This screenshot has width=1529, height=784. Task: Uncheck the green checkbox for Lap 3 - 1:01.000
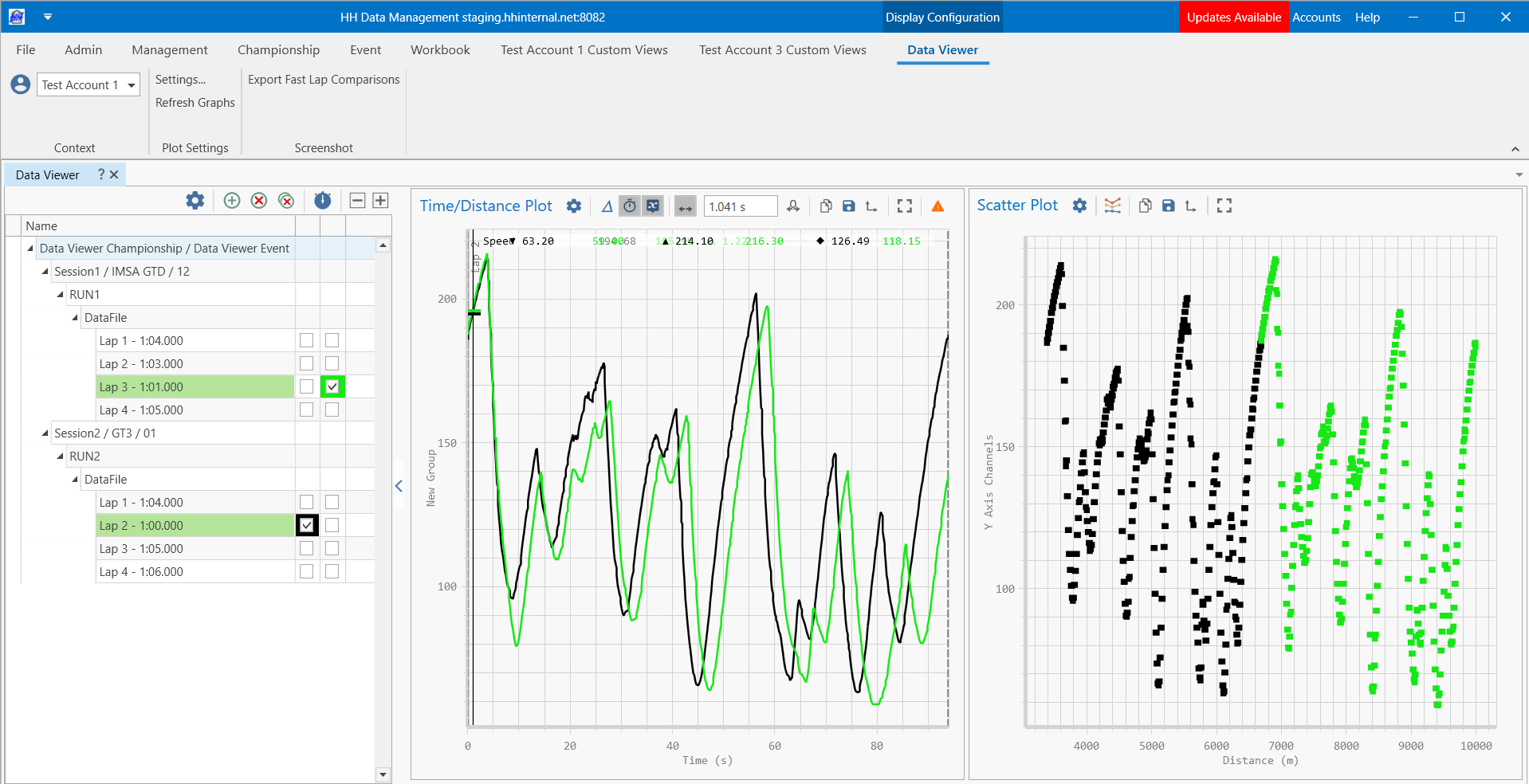pos(332,386)
